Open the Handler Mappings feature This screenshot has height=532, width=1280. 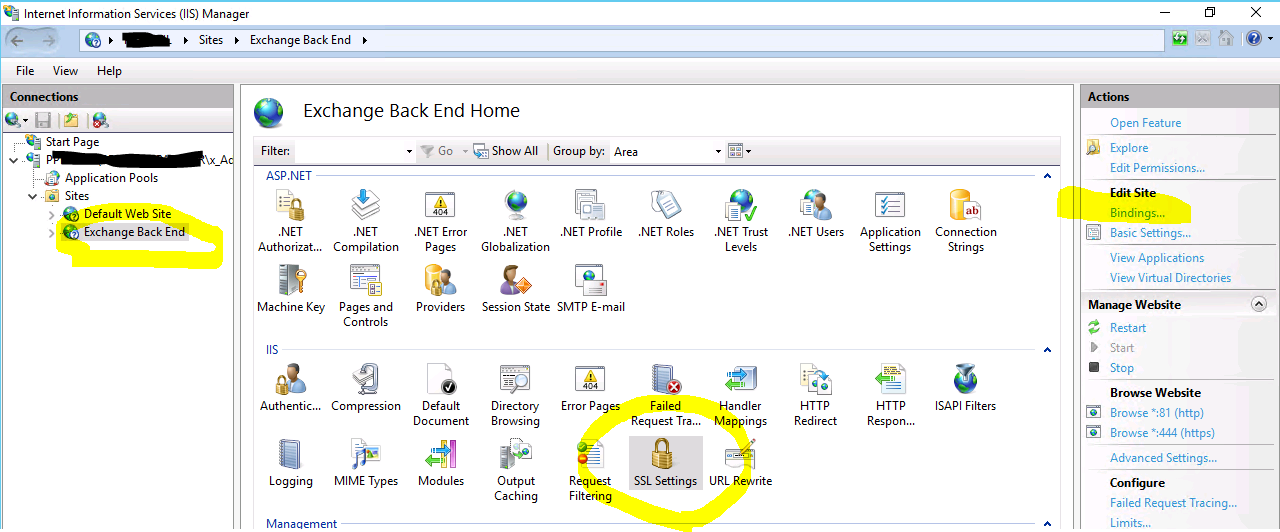coord(741,395)
